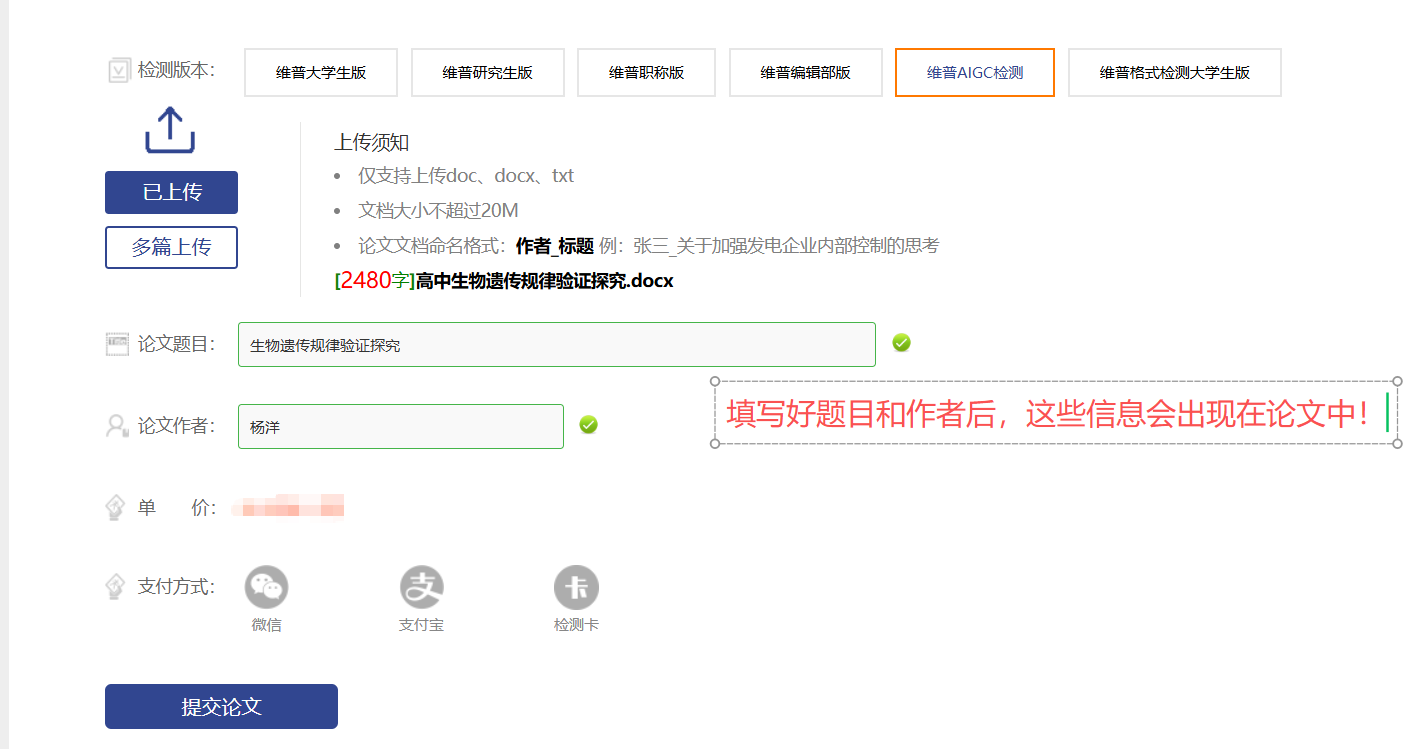Select the 维普AIGC检测 version
Image resolution: width=1425 pixels, height=749 pixels.
(x=974, y=72)
